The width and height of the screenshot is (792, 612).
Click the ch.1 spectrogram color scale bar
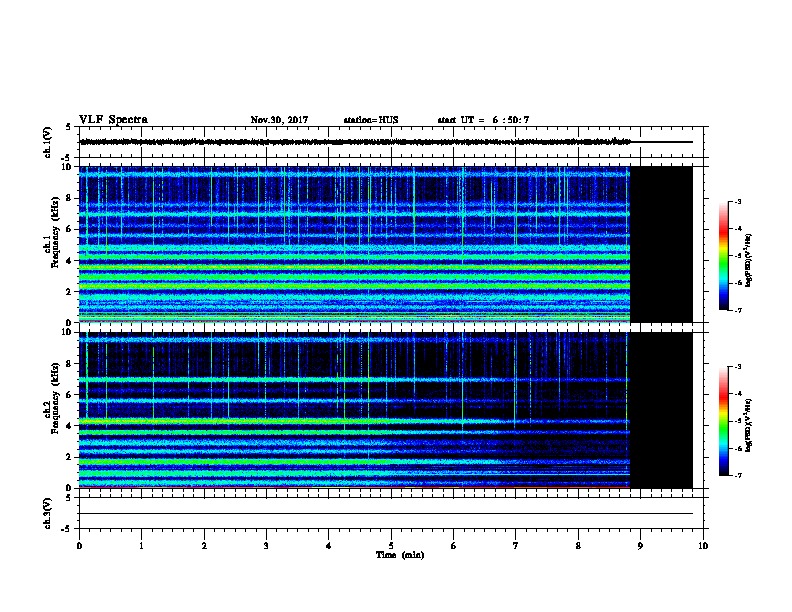tap(723, 256)
